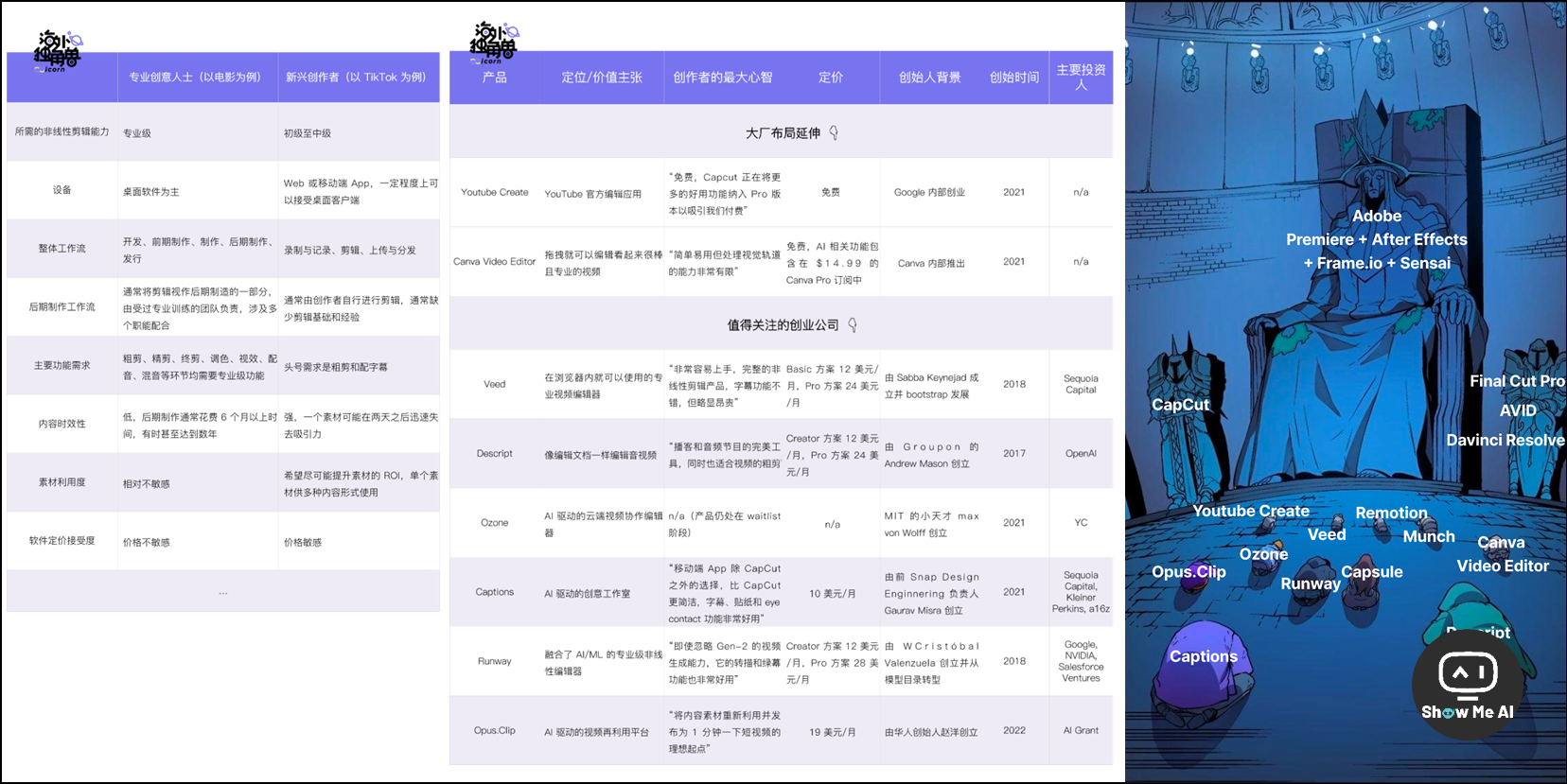Click the pointing-finger emoji beside 值得关注的创业公司
1567x784 pixels.
(x=853, y=324)
